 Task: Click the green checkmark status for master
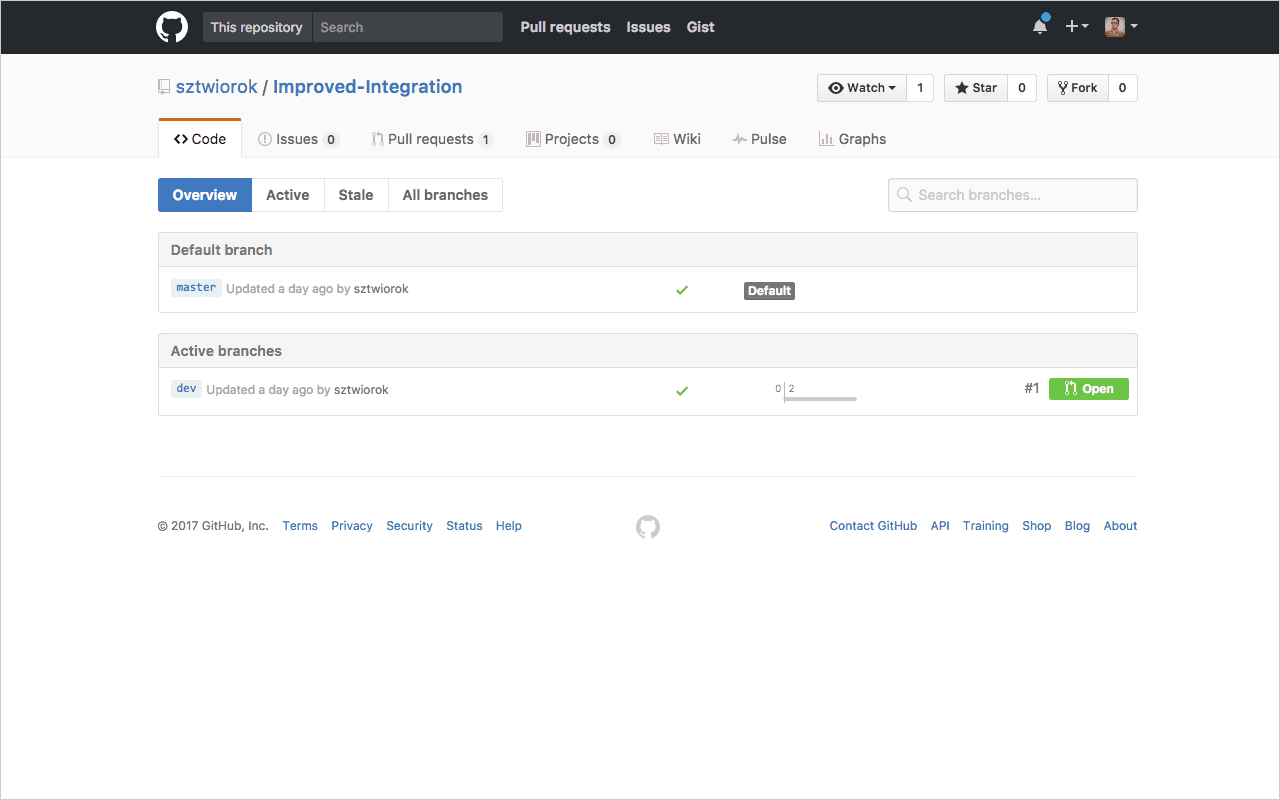point(682,290)
